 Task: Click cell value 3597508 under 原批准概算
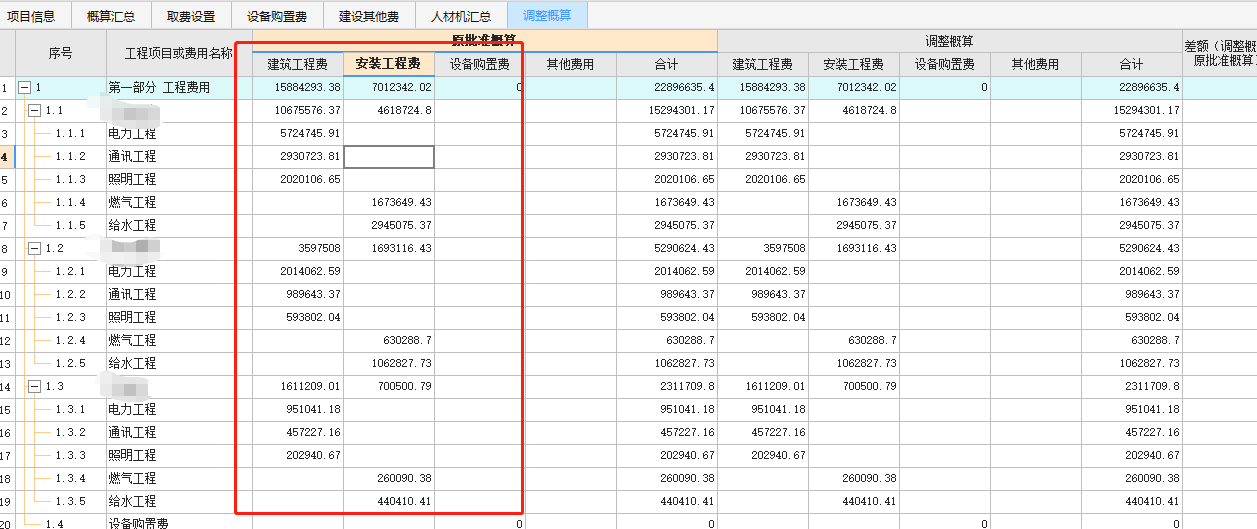pos(320,249)
